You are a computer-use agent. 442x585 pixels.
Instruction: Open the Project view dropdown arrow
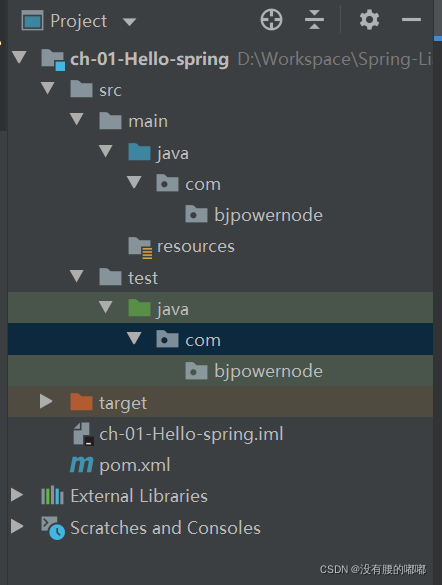tap(129, 22)
